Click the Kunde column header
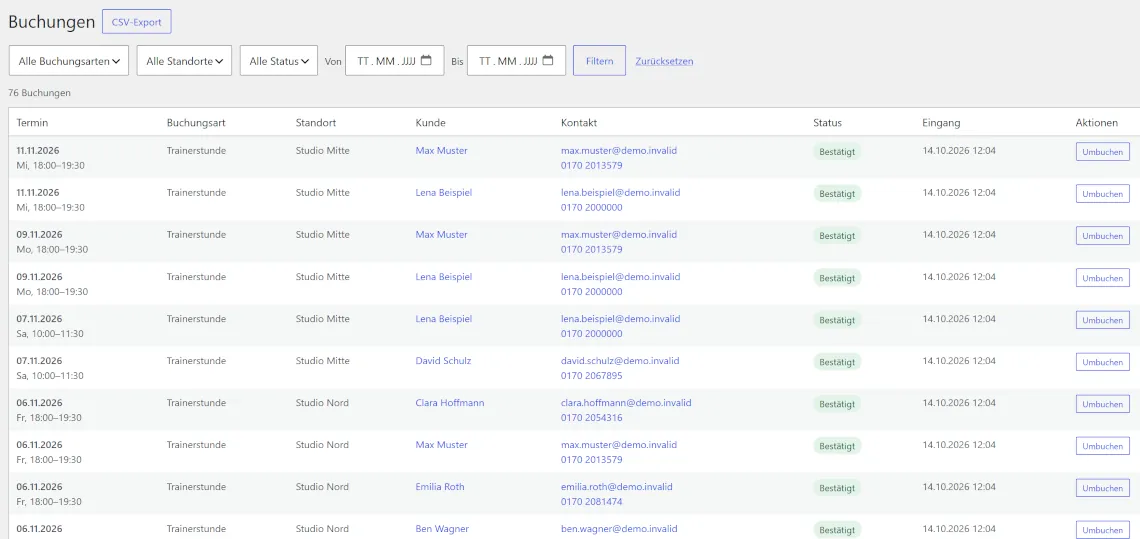The image size is (1140, 539). (x=430, y=123)
